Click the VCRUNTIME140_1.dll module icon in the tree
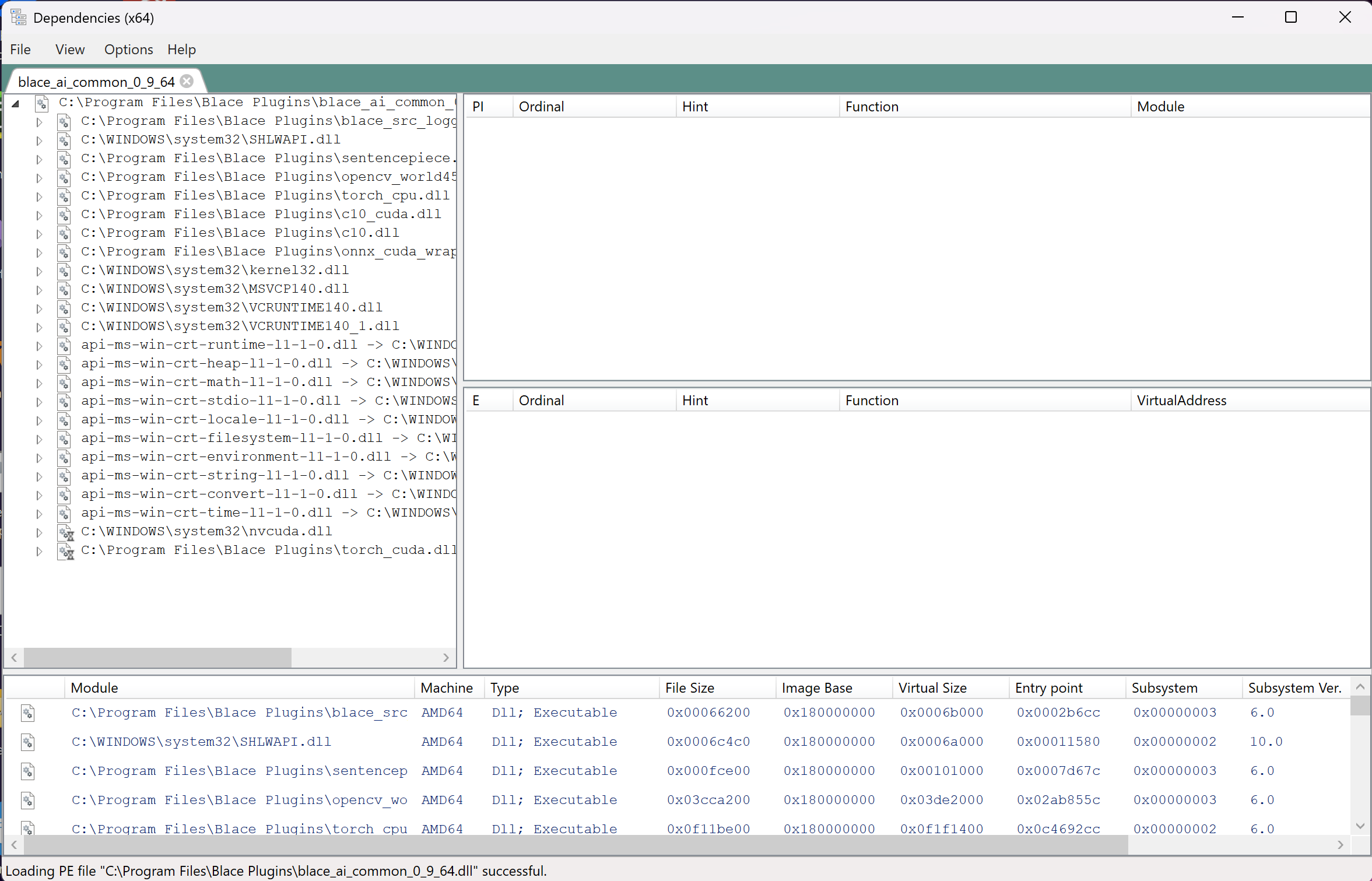 64,327
